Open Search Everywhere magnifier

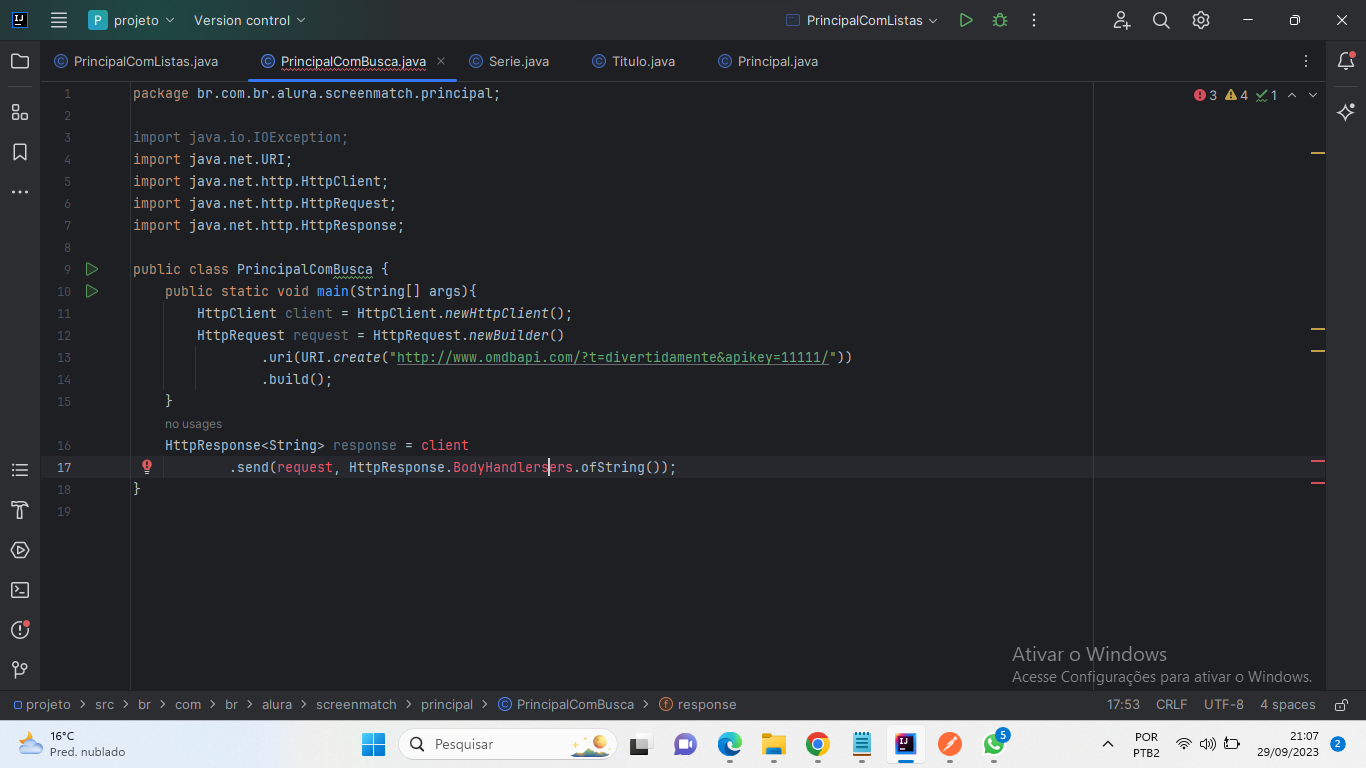tap(1161, 20)
